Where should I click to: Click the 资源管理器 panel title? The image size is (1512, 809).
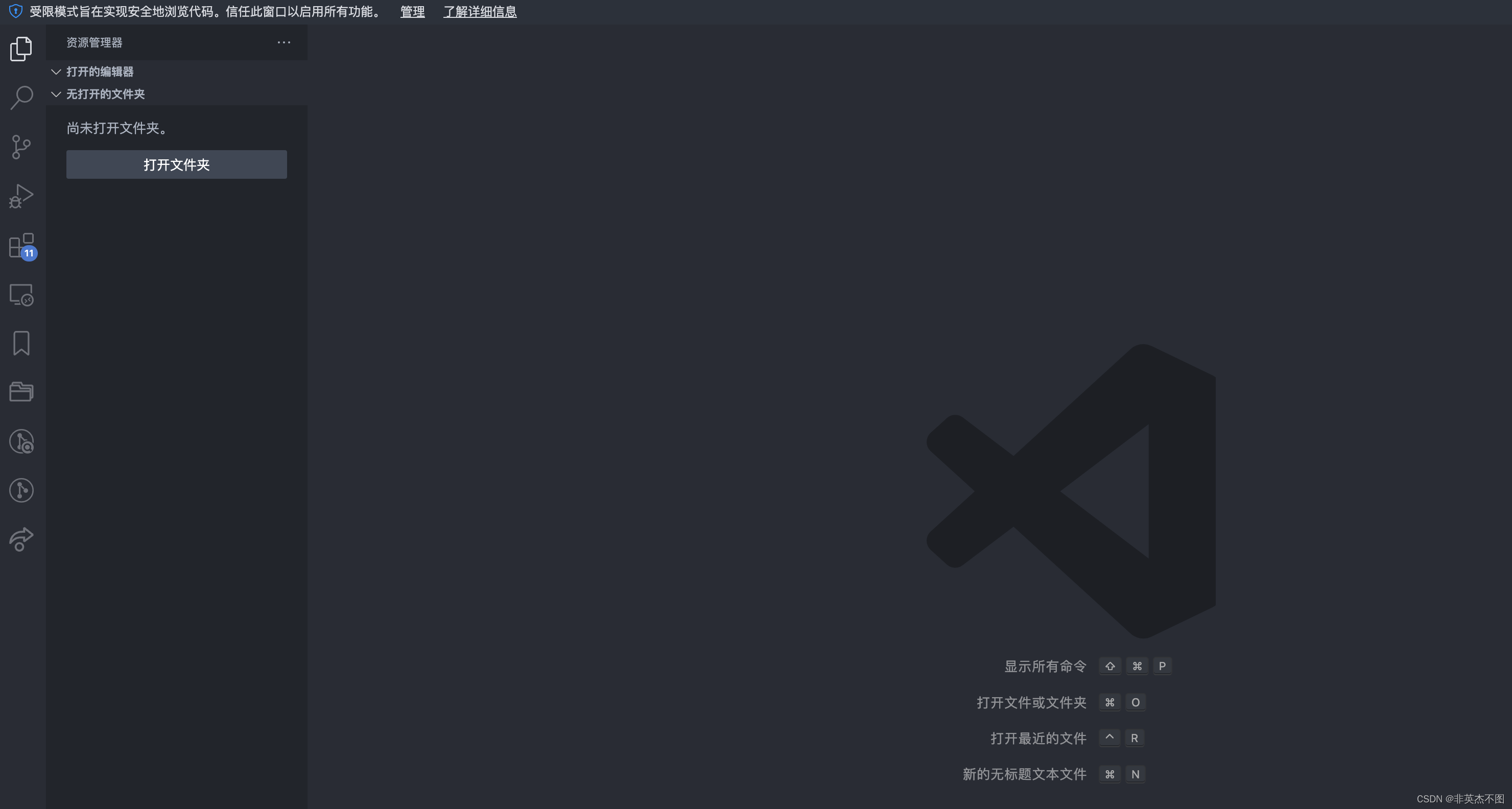(94, 42)
